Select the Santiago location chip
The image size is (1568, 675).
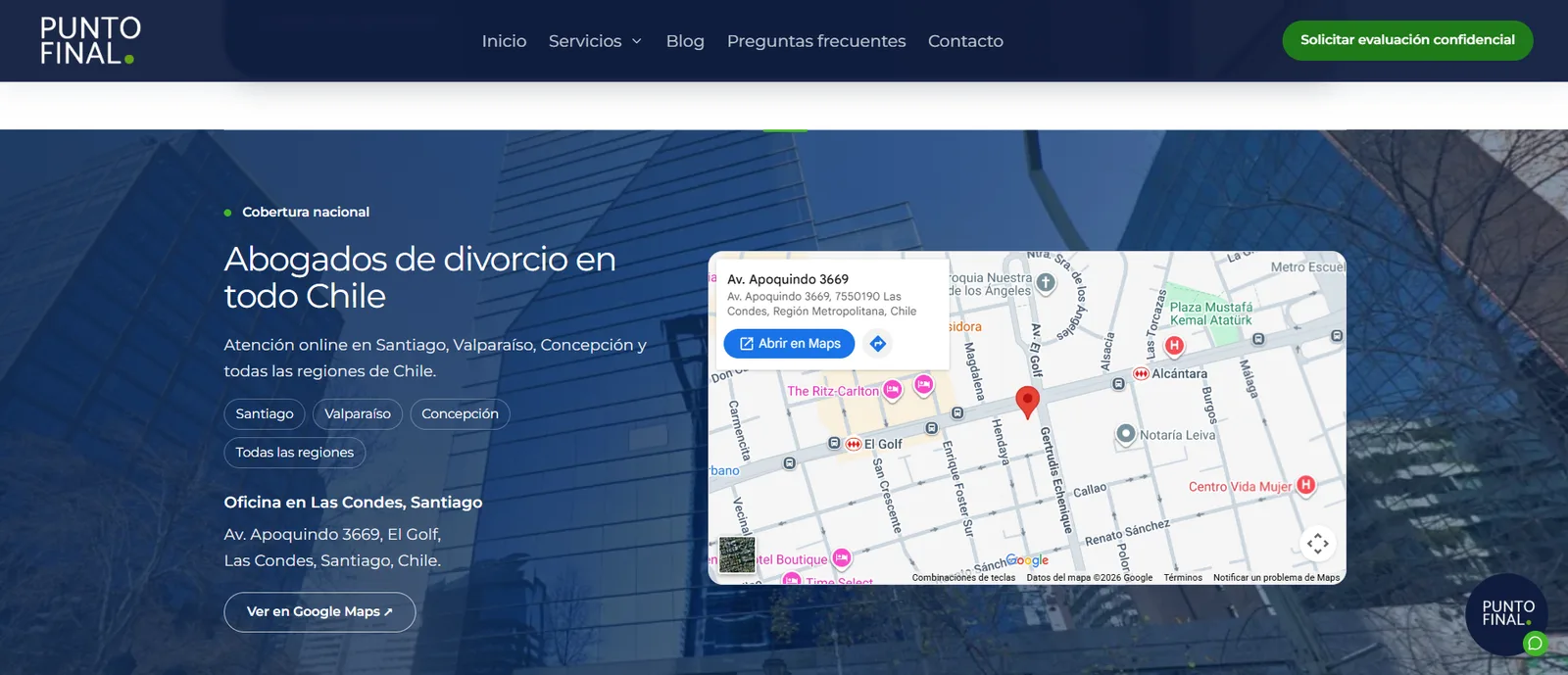click(x=265, y=413)
